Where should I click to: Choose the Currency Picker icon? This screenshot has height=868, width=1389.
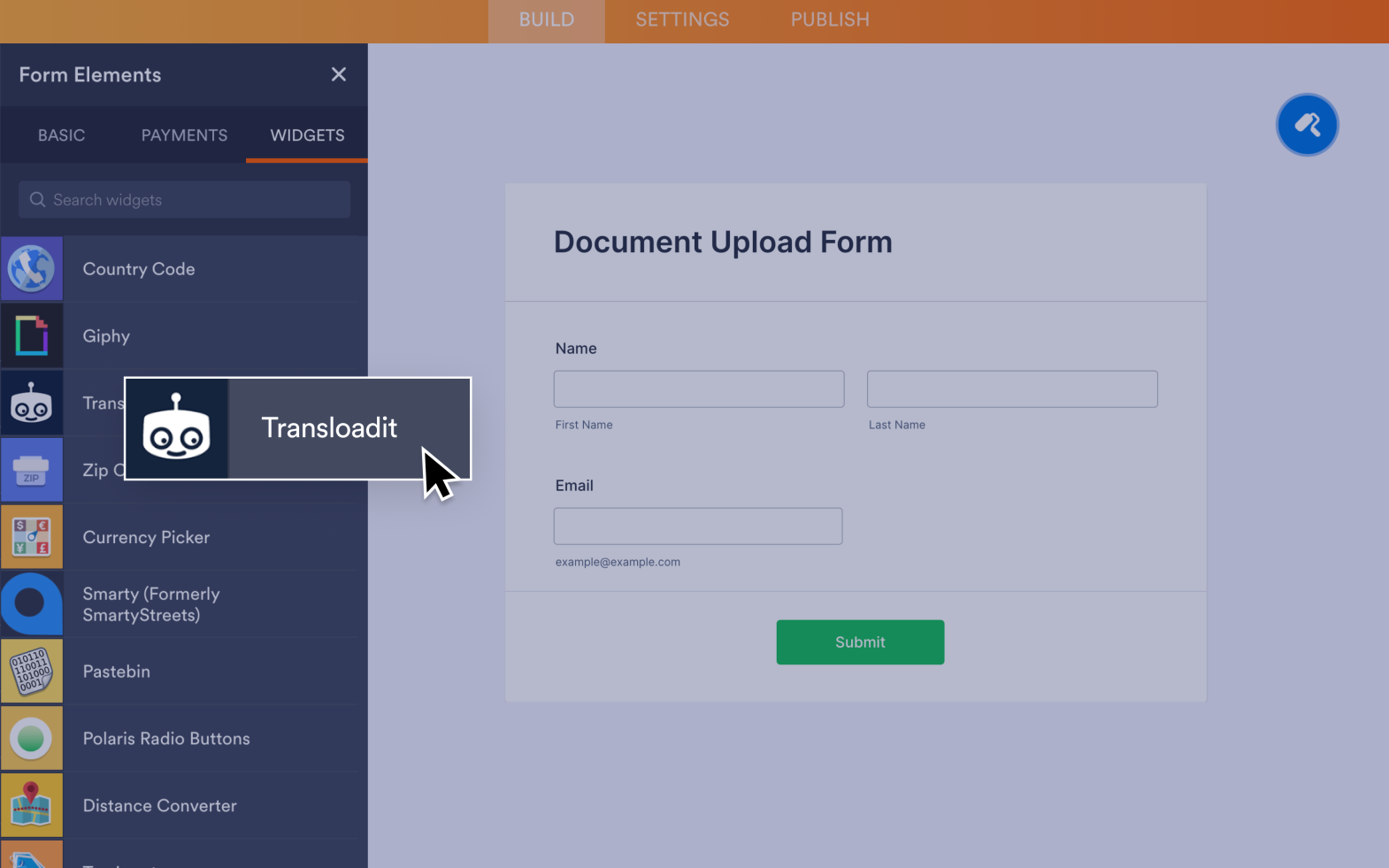[32, 537]
